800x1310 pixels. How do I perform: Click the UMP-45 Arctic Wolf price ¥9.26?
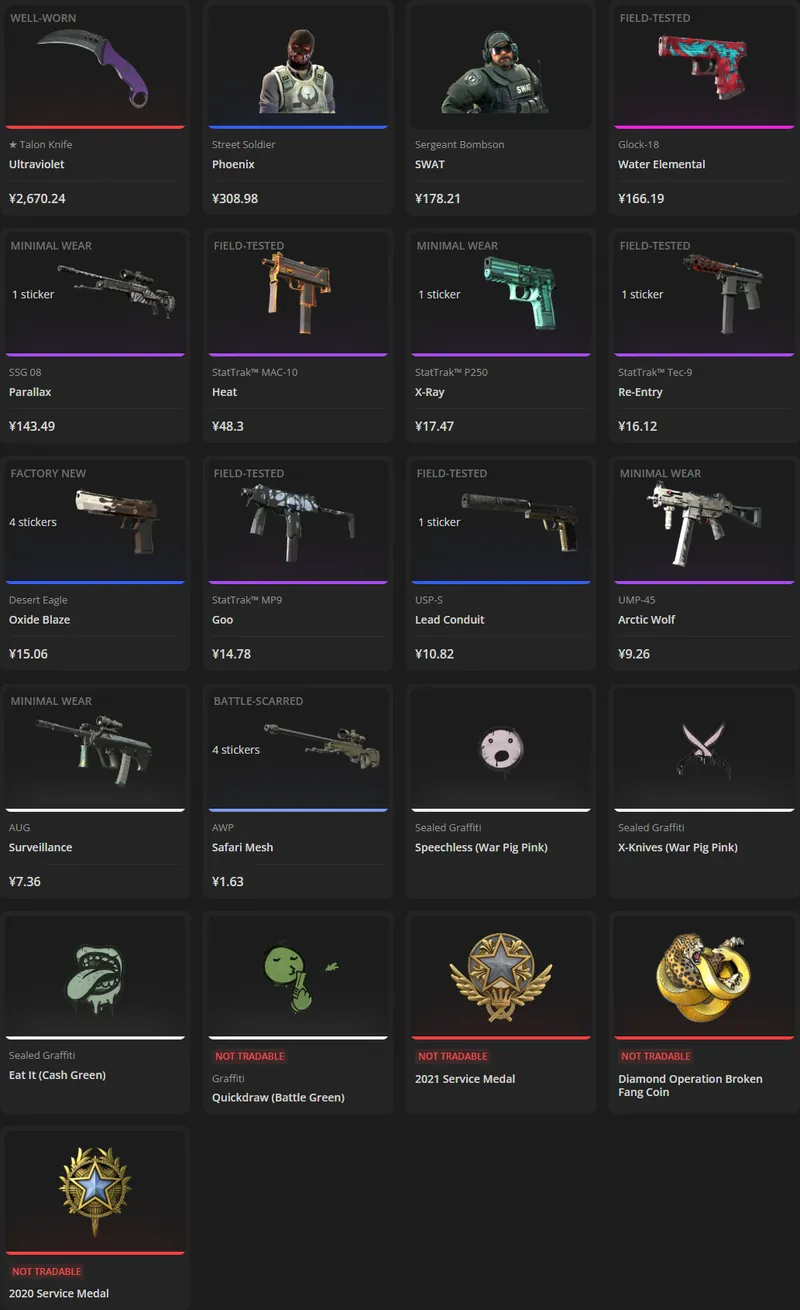click(x=634, y=654)
